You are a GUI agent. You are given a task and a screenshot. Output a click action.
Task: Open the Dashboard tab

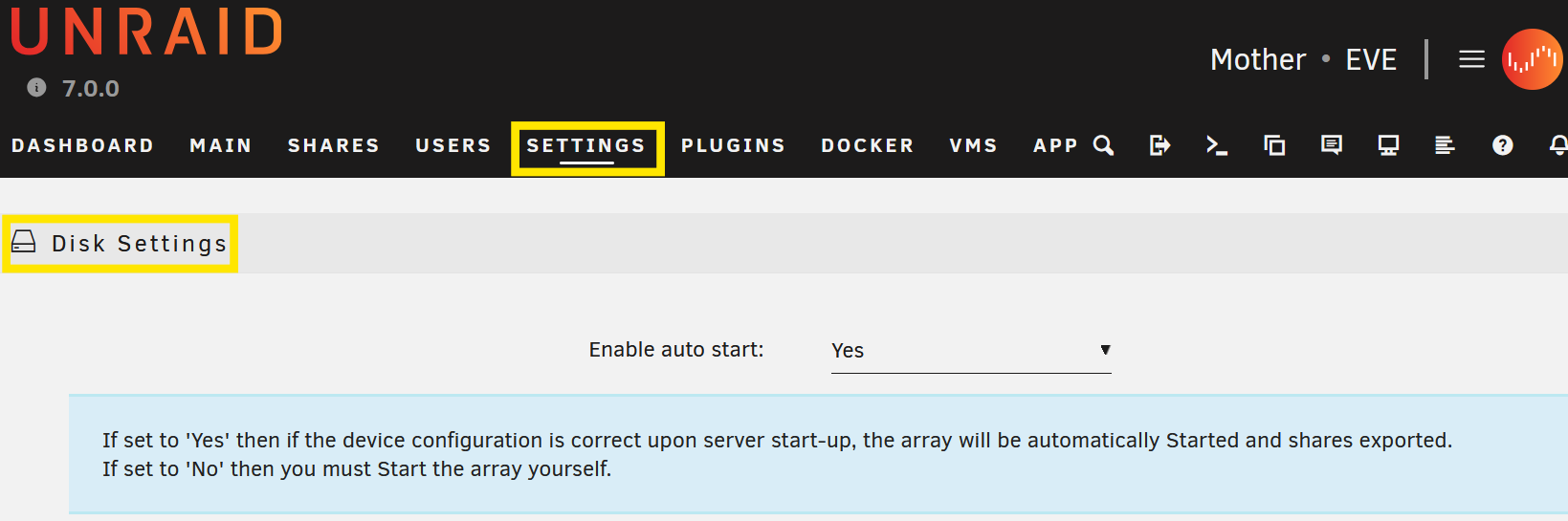(82, 145)
